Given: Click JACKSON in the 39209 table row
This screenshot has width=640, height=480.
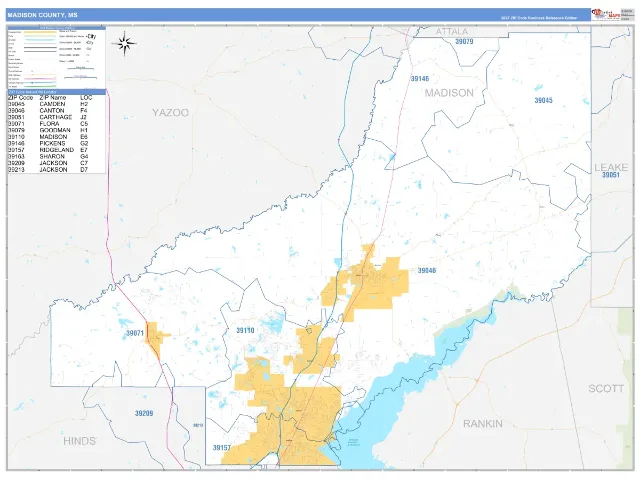Looking at the screenshot, I should click(x=53, y=163).
